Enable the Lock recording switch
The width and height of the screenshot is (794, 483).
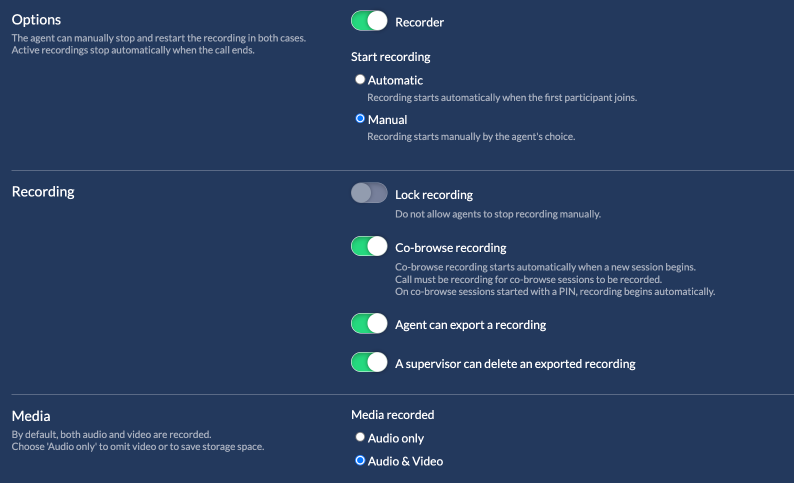click(x=369, y=194)
